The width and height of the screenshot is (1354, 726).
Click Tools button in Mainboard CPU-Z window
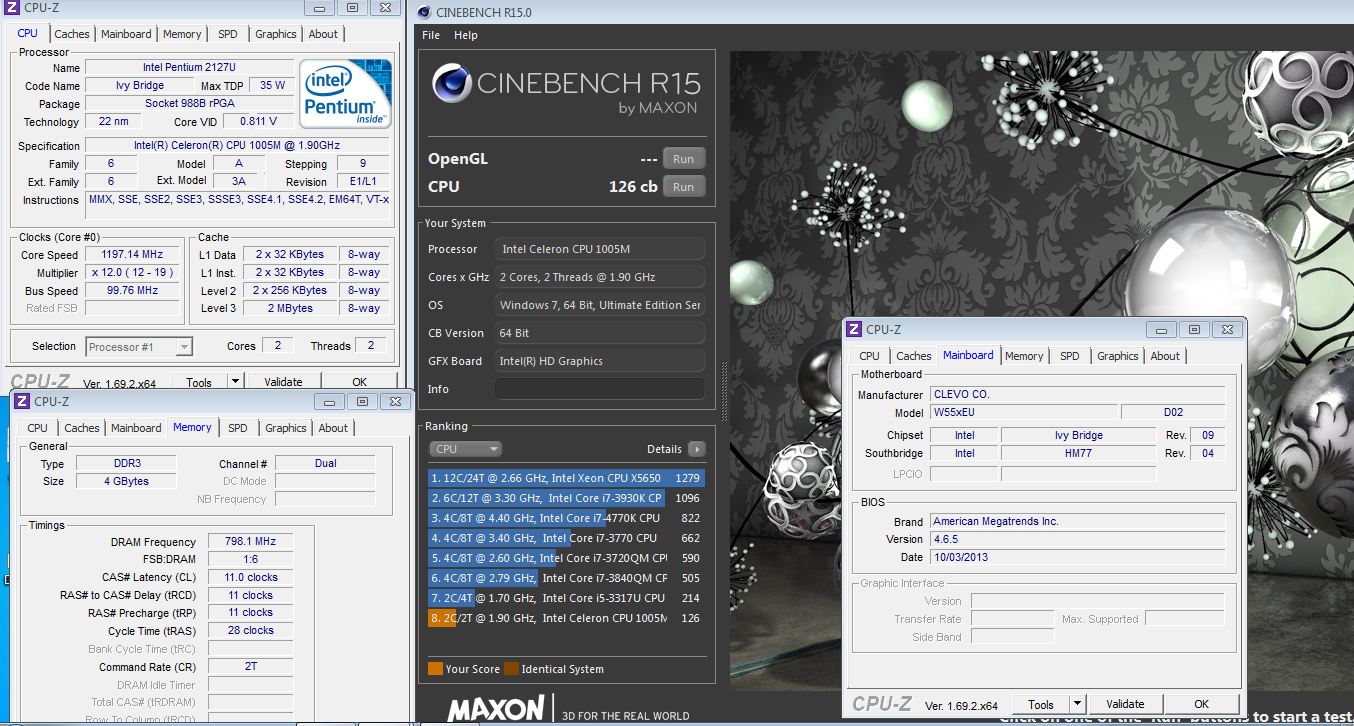tap(1041, 704)
